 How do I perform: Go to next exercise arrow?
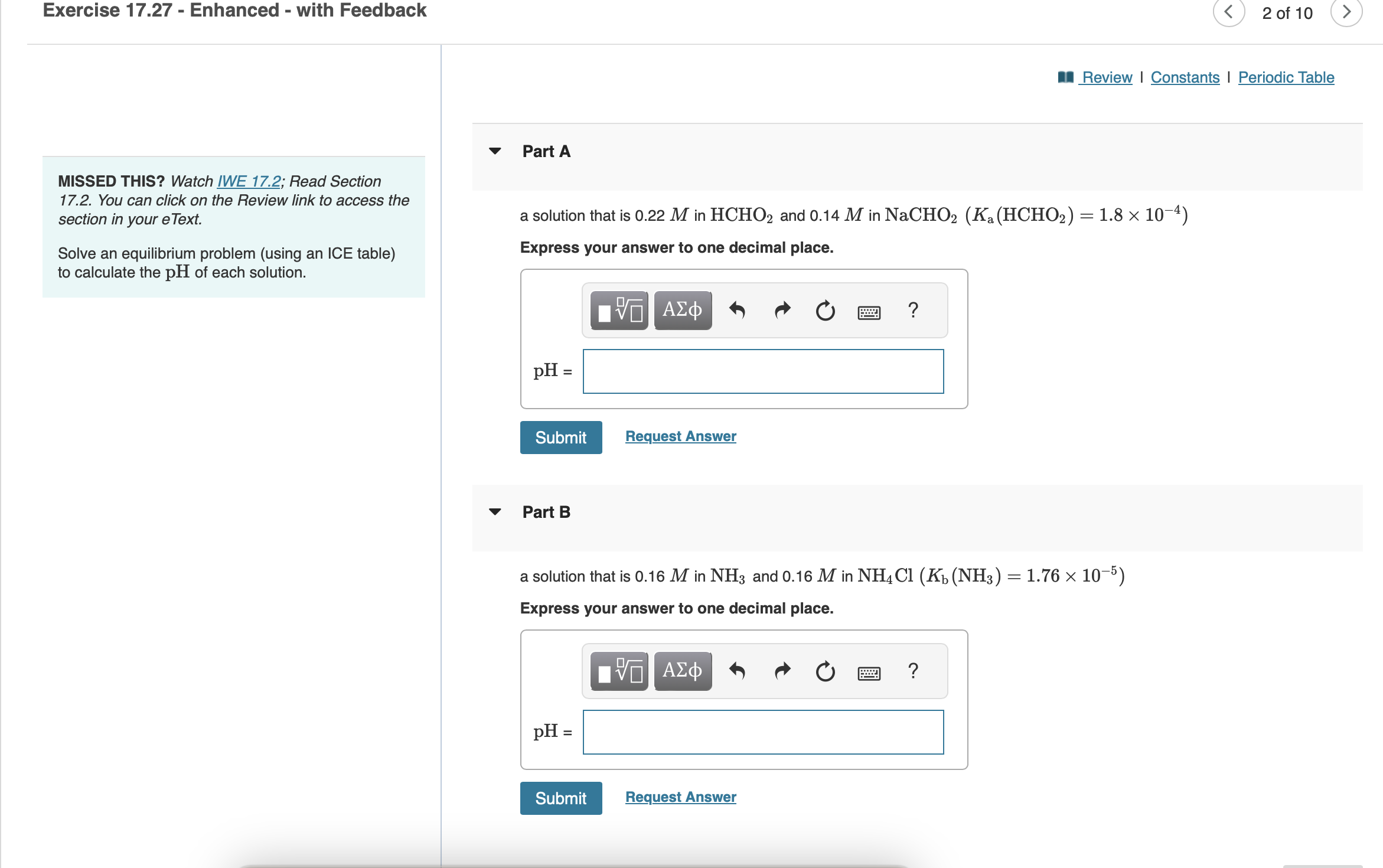tap(1346, 12)
